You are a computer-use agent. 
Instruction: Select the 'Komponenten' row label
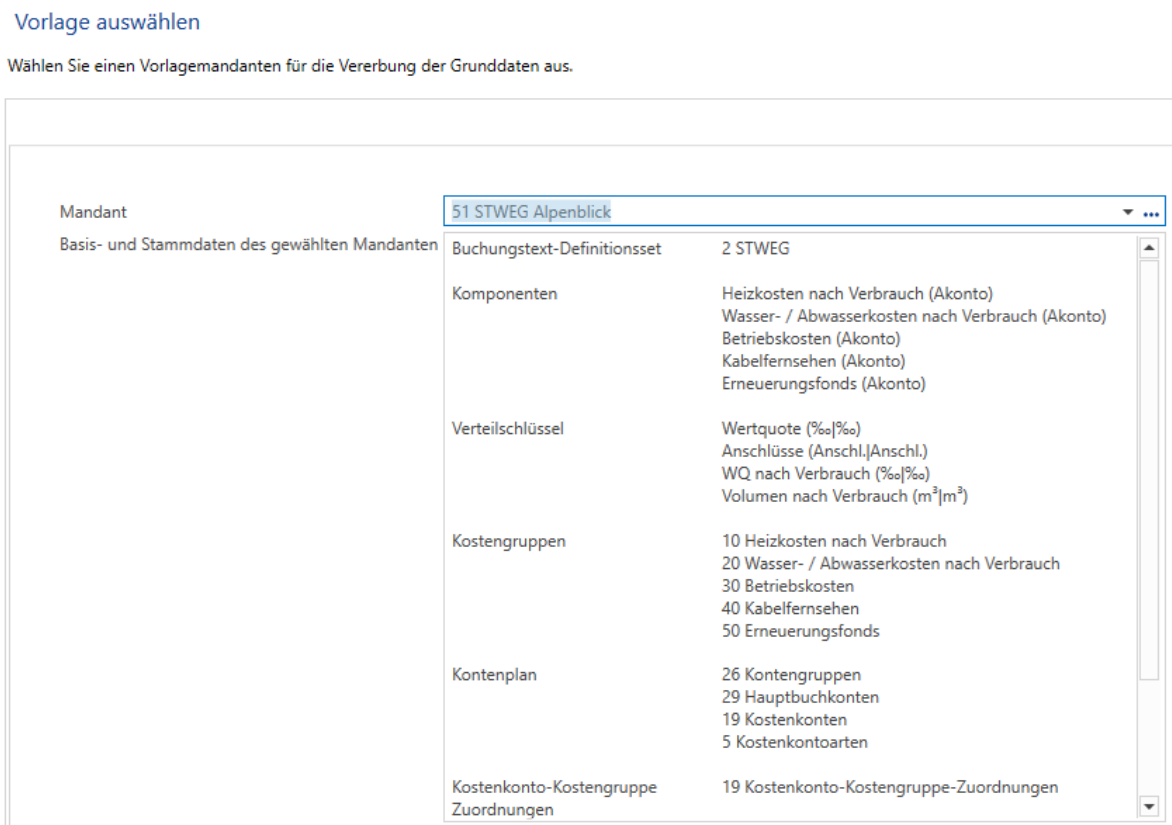click(x=505, y=294)
